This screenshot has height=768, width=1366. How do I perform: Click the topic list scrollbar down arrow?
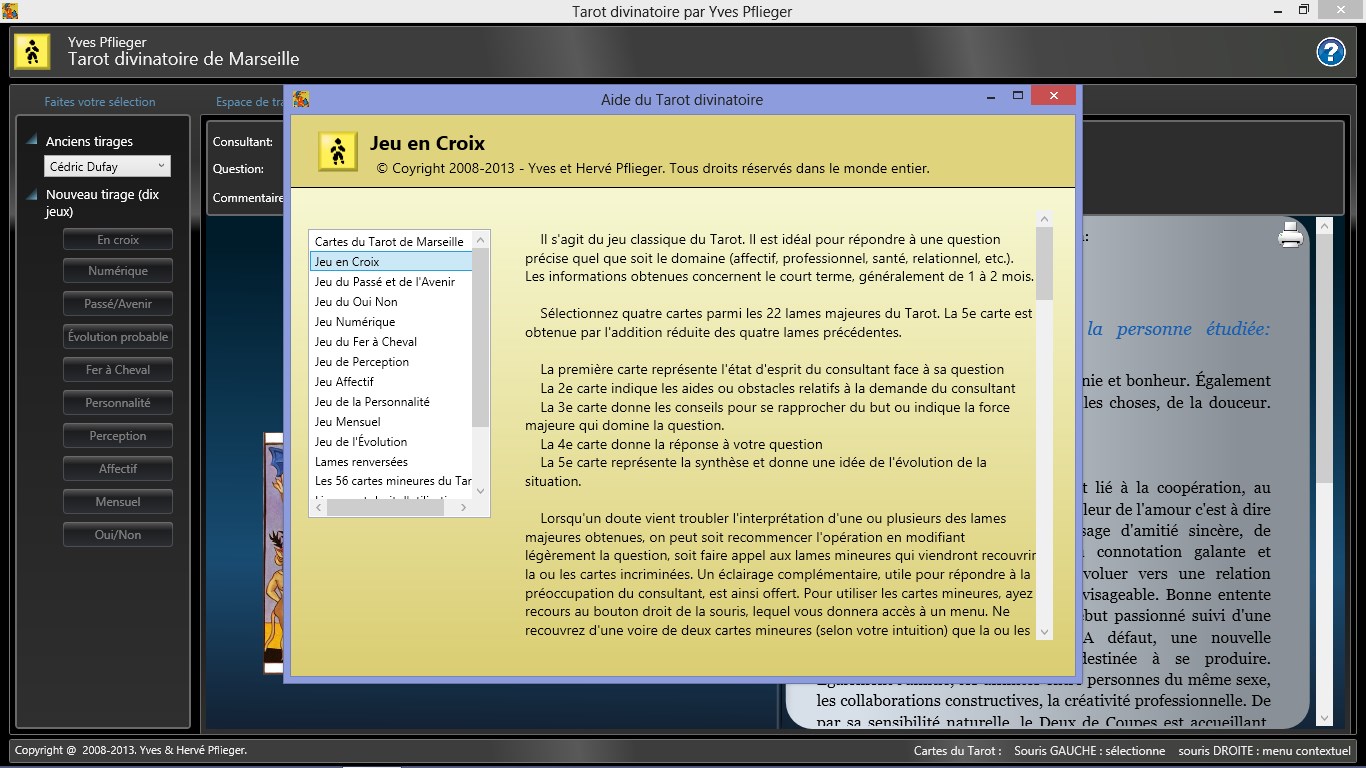tap(481, 490)
